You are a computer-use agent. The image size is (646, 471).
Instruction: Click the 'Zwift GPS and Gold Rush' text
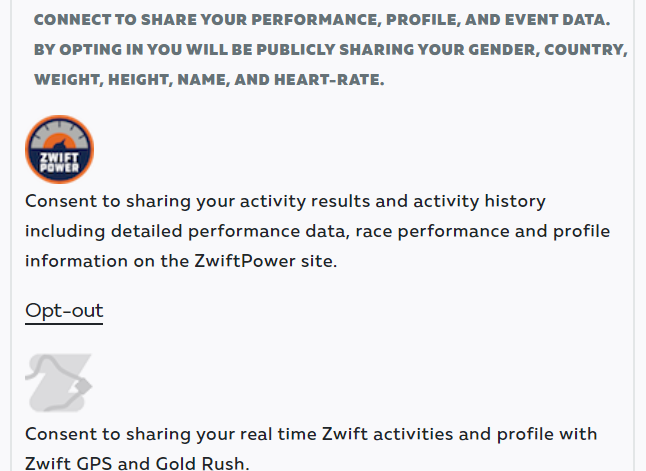(x=137, y=463)
